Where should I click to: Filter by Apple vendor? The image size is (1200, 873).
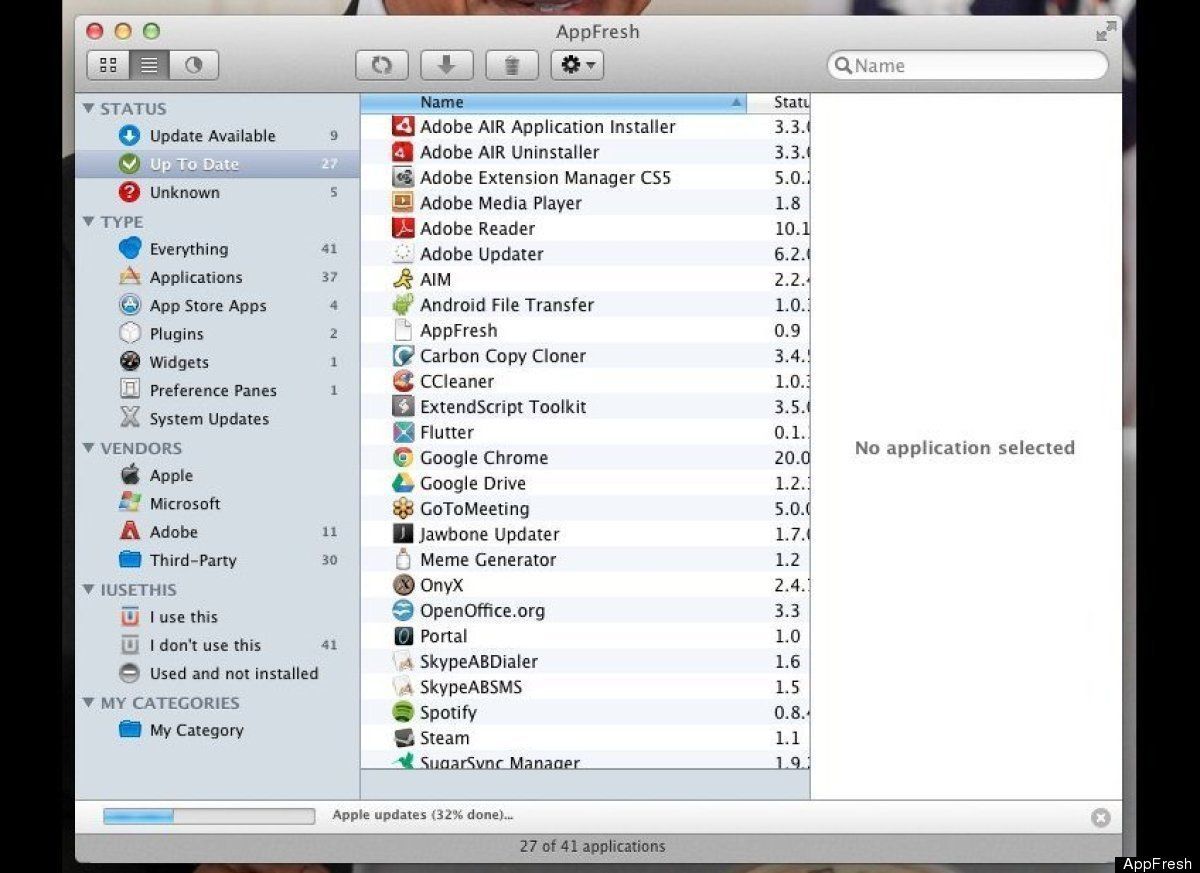217,475
